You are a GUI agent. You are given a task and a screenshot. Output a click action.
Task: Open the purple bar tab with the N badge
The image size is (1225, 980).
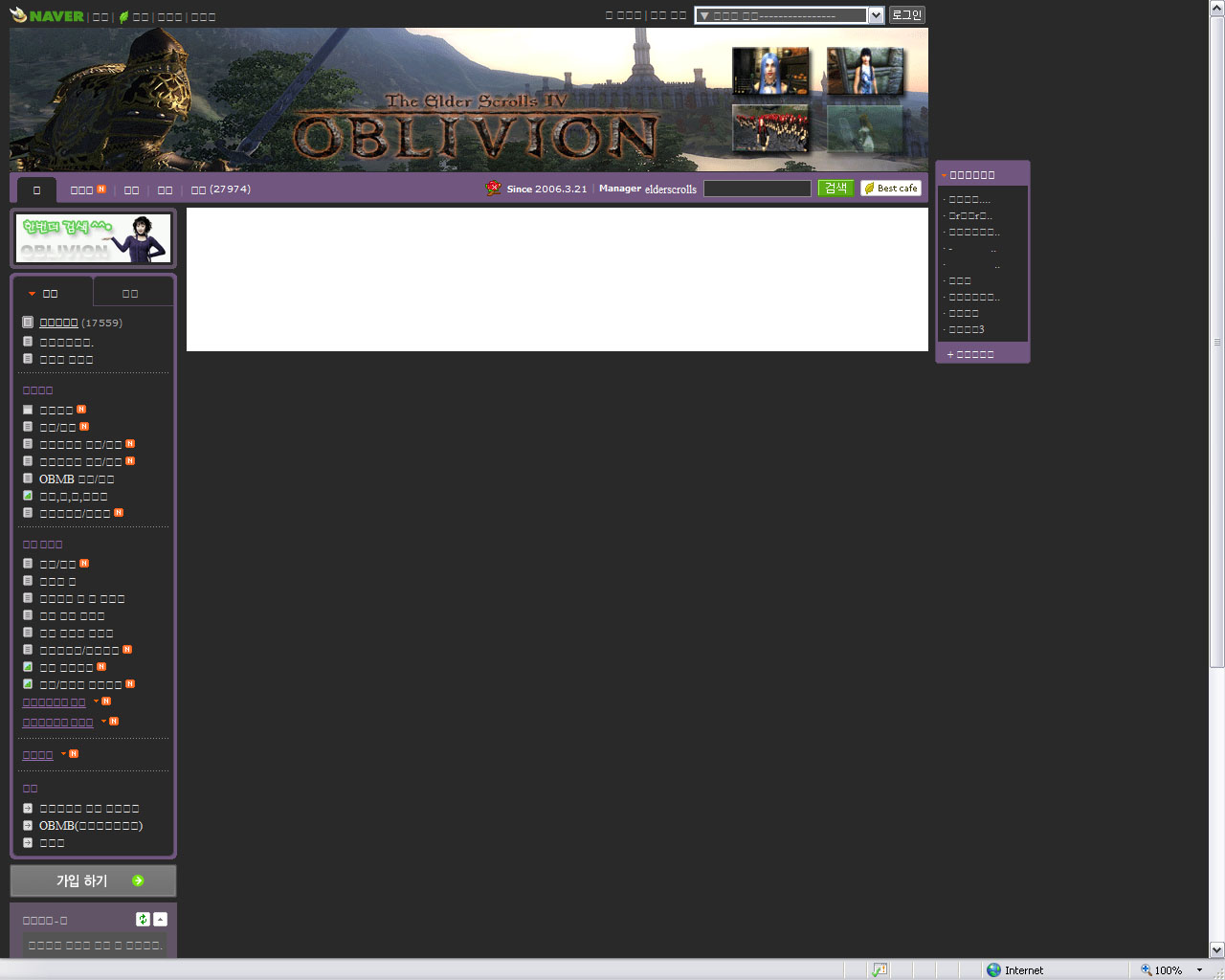(x=88, y=189)
